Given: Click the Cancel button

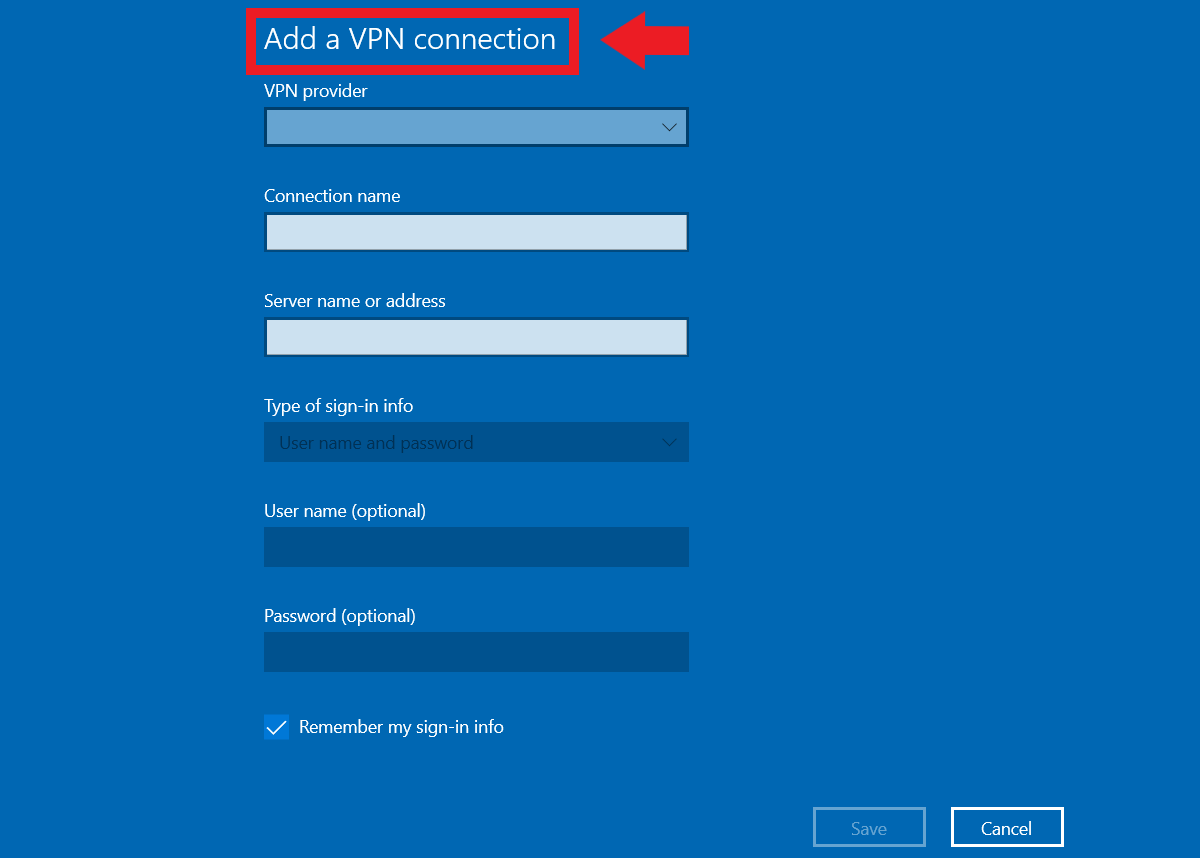Looking at the screenshot, I should tap(1007, 828).
